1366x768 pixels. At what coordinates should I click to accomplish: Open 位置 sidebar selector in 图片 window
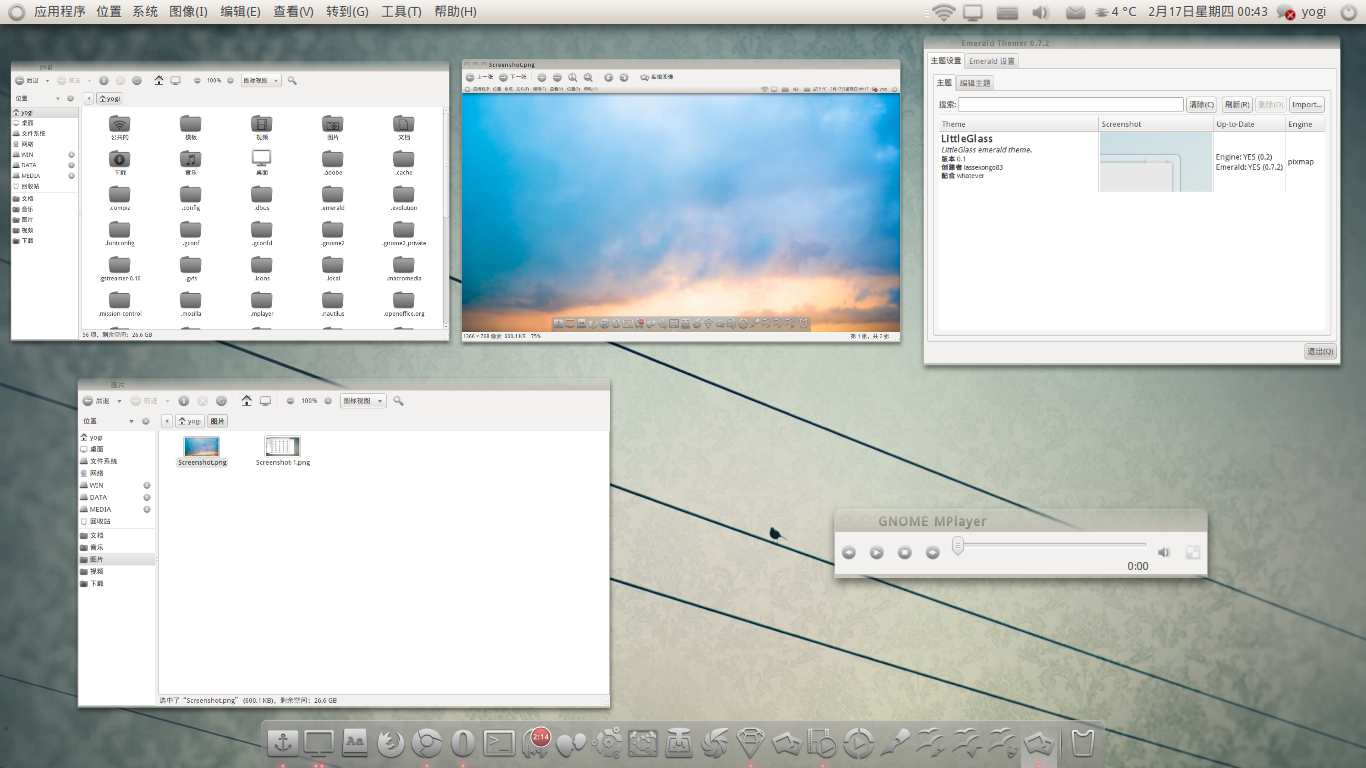pos(109,422)
